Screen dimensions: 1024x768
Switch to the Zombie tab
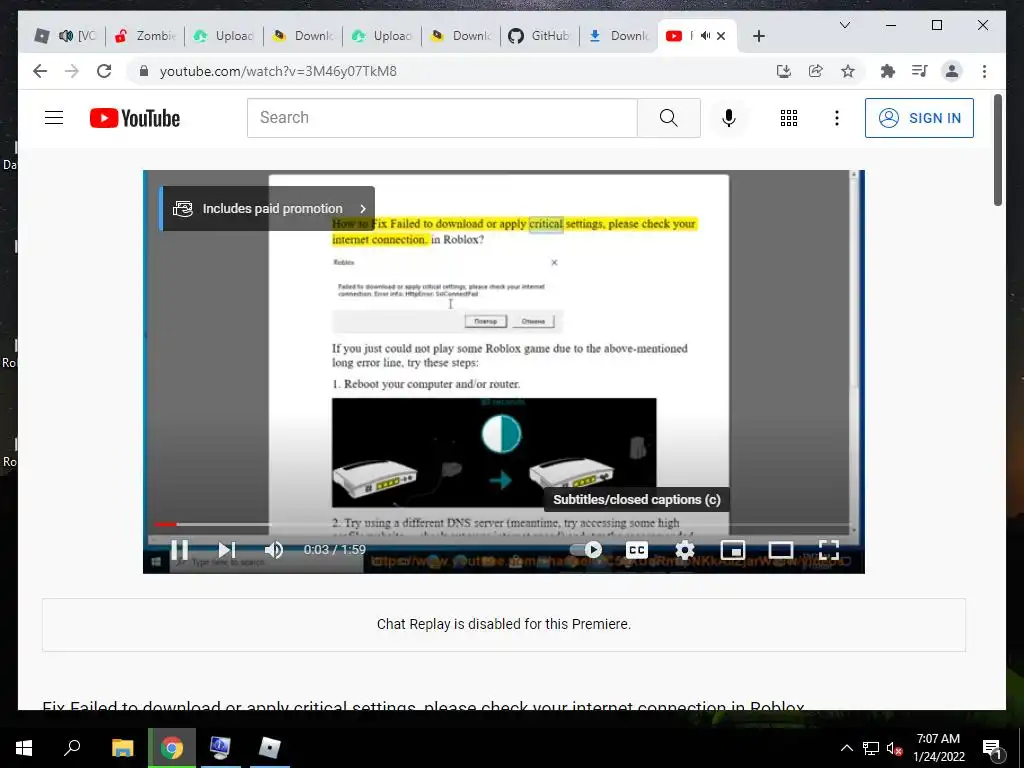click(x=144, y=36)
